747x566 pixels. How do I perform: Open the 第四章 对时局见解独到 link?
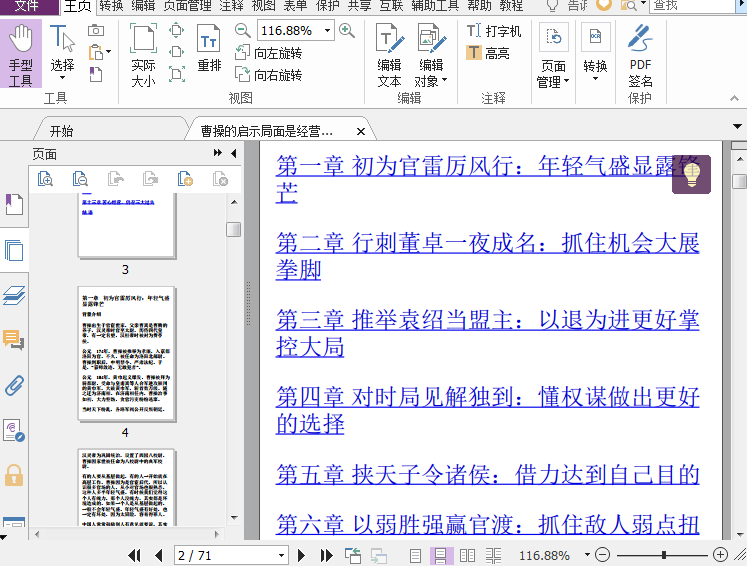(x=488, y=411)
